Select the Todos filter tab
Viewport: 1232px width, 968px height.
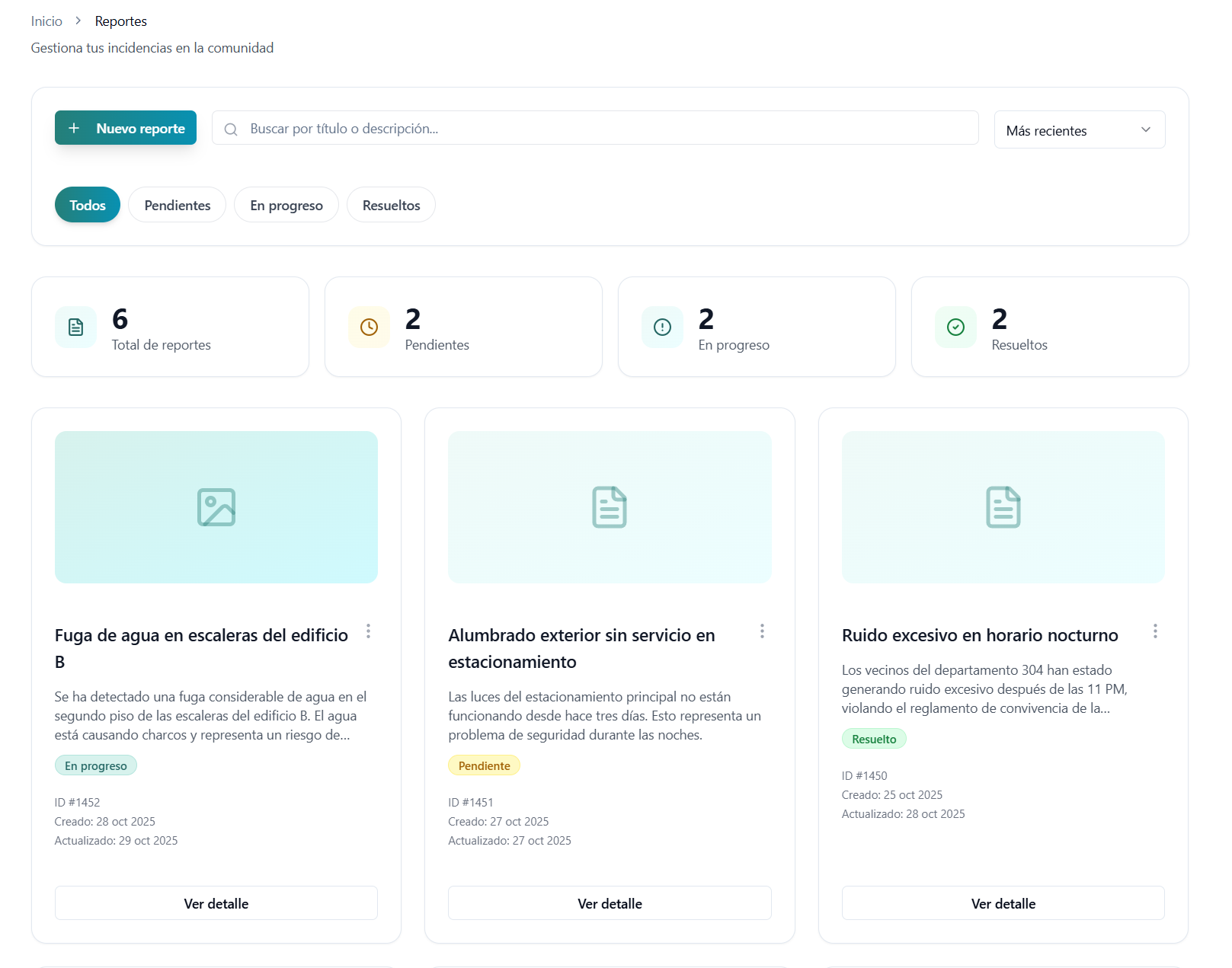coord(88,206)
